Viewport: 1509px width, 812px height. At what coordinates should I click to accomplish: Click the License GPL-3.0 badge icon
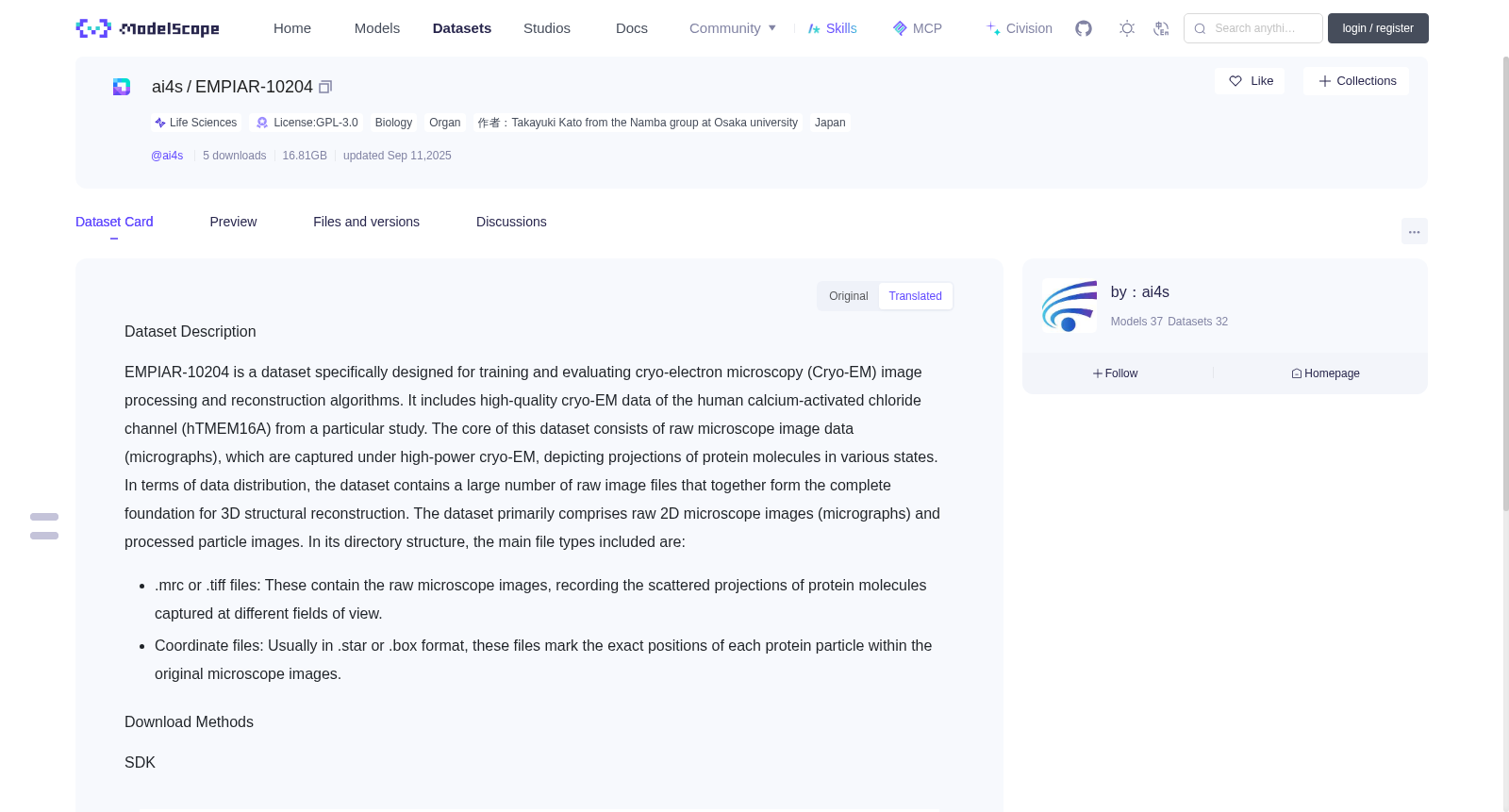[262, 123]
